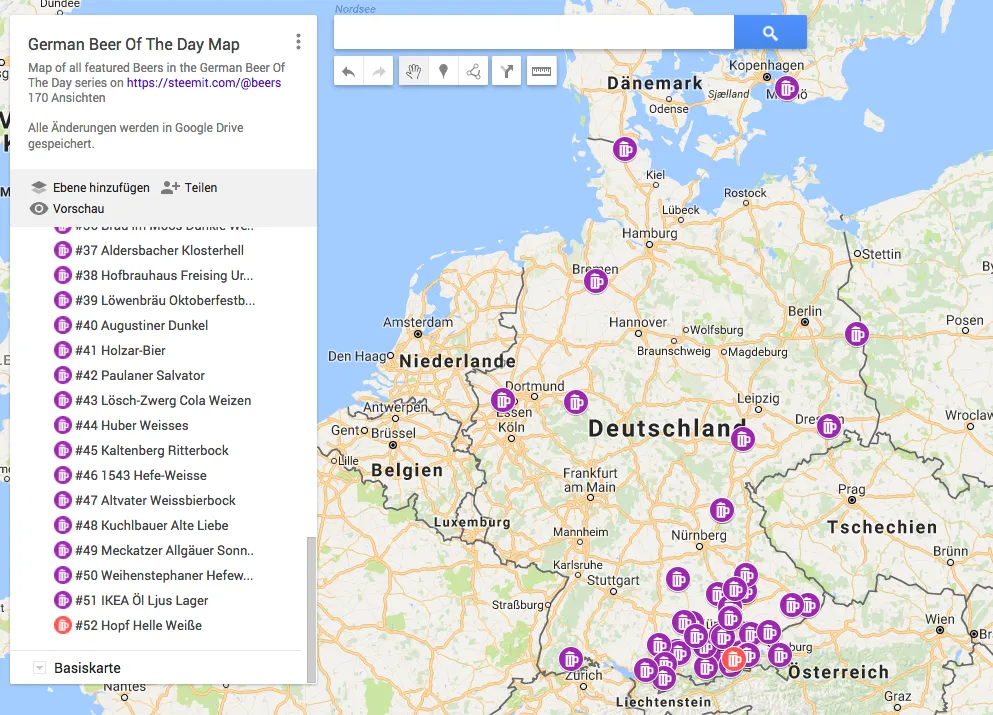Select the measure distance ruler tool
The height and width of the screenshot is (715, 993).
click(541, 72)
